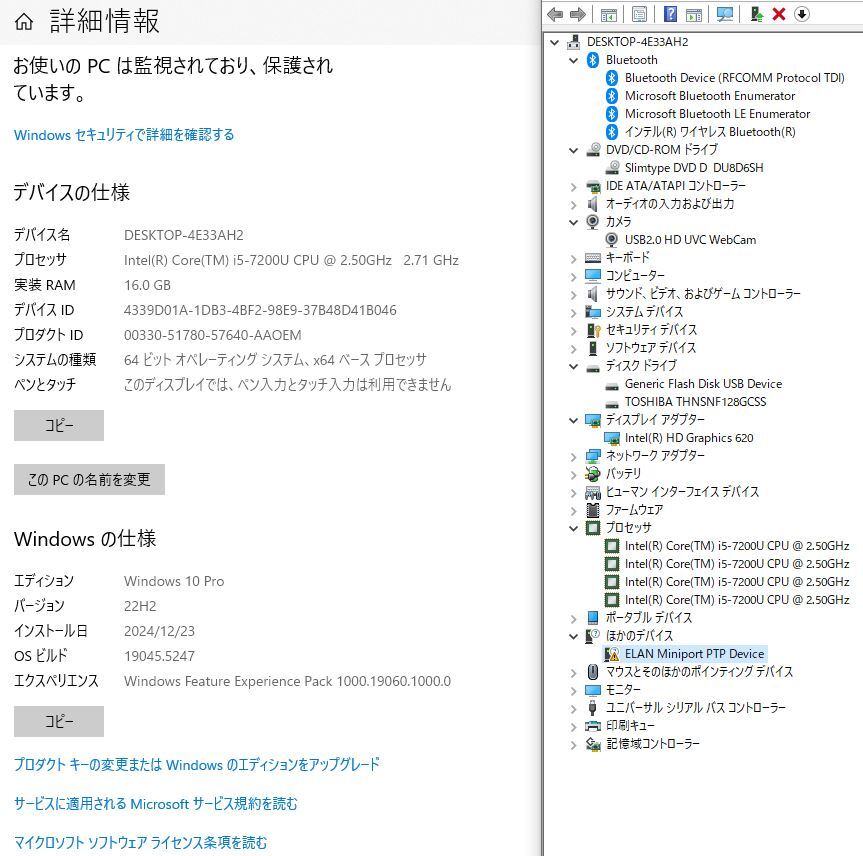The width and height of the screenshot is (863, 856).
Task: Expand IDE ATA/ATAPI コントローラー
Action: tap(573, 187)
